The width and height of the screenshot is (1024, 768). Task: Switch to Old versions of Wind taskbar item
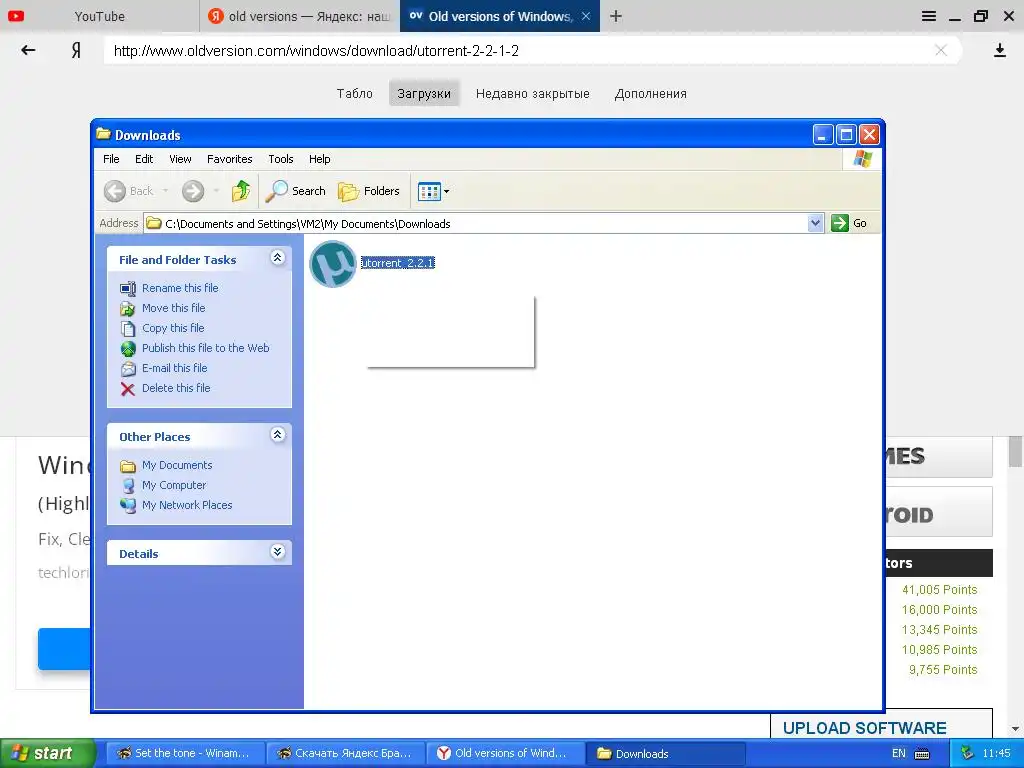coord(504,753)
